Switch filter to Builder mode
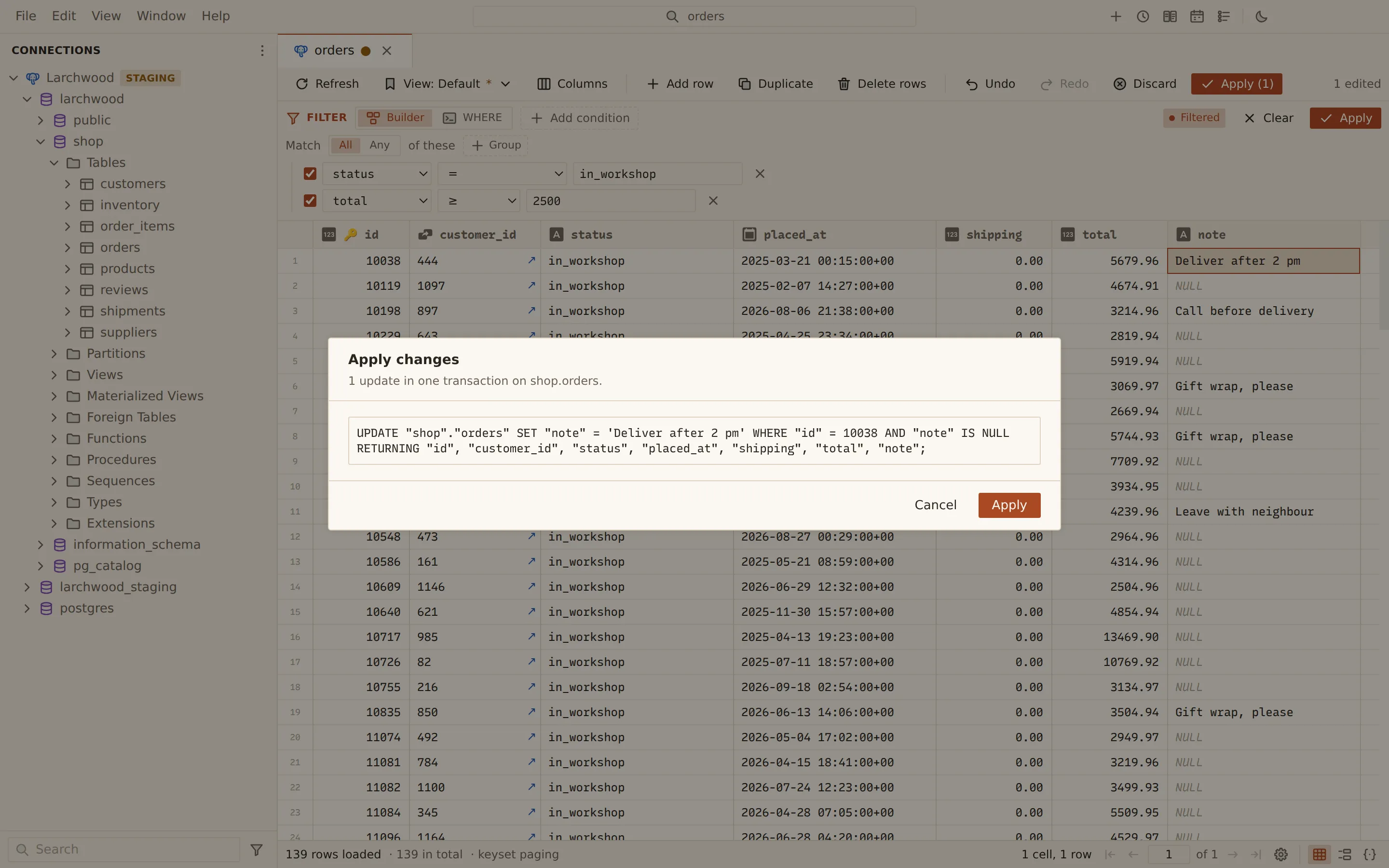This screenshot has height=868, width=1389. 395,118
